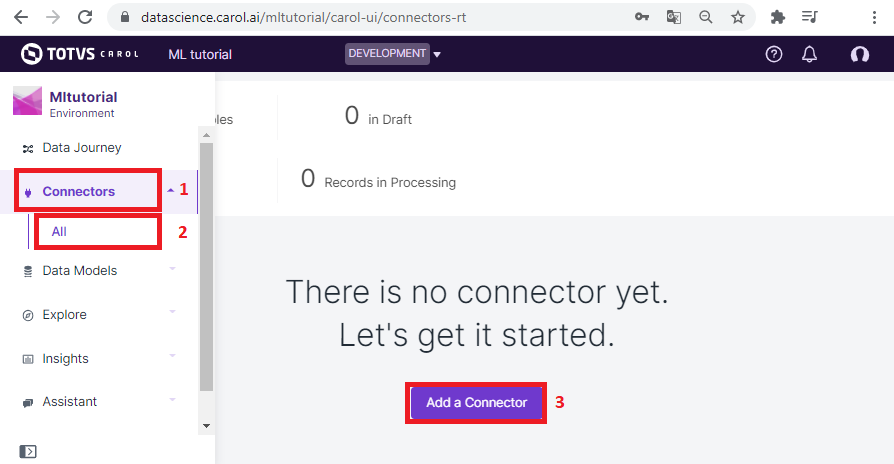Screen dimensions: 894x464
Task: Click the Add a Connector button
Action: click(476, 402)
